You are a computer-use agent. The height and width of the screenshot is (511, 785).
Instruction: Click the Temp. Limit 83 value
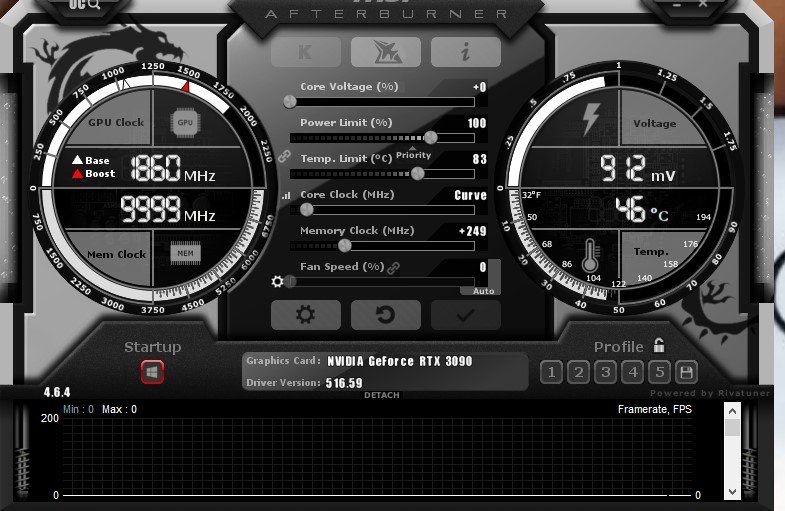tap(480, 159)
